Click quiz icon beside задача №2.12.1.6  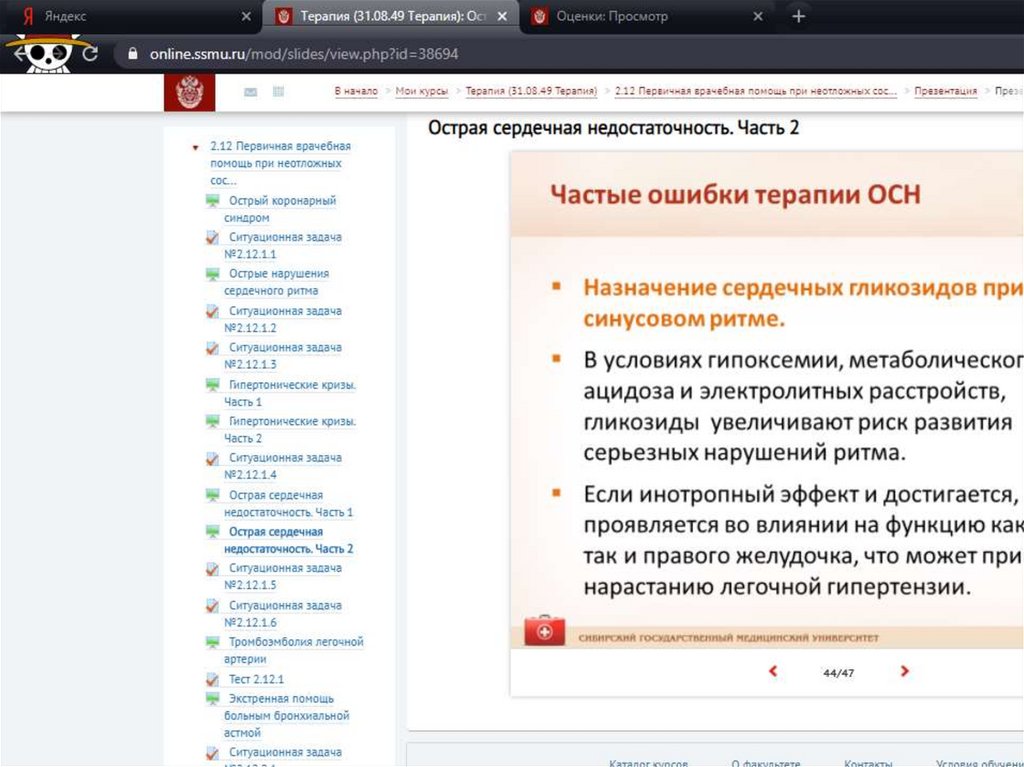(213, 606)
